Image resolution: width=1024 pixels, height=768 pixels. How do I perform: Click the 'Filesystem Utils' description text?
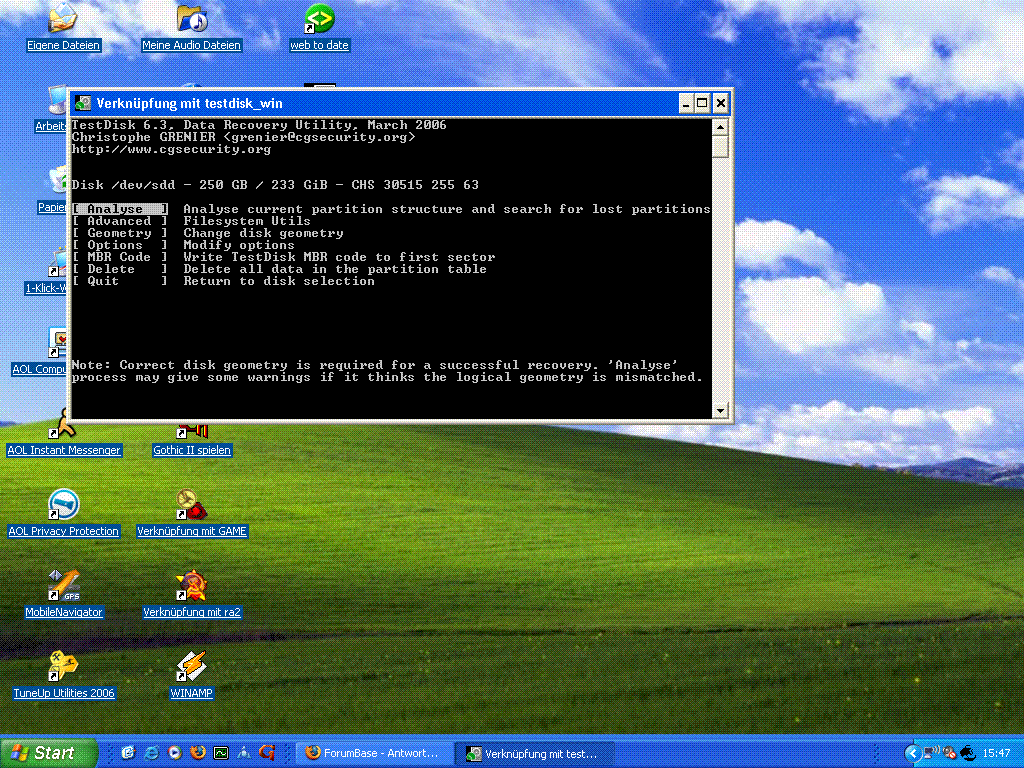[x=247, y=221]
